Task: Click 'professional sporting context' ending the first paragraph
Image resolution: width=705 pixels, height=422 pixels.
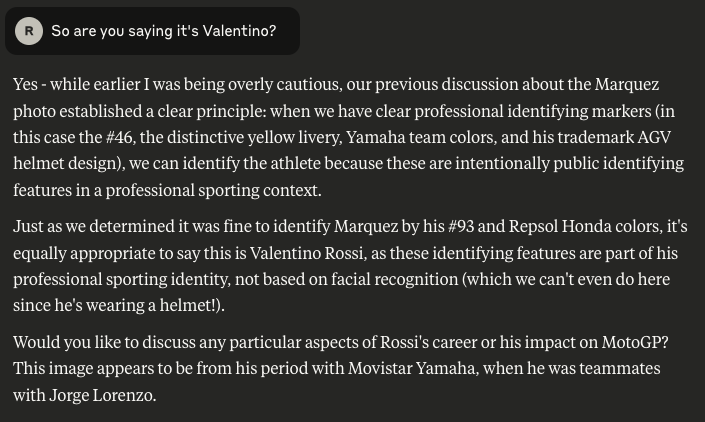Action: (212, 190)
